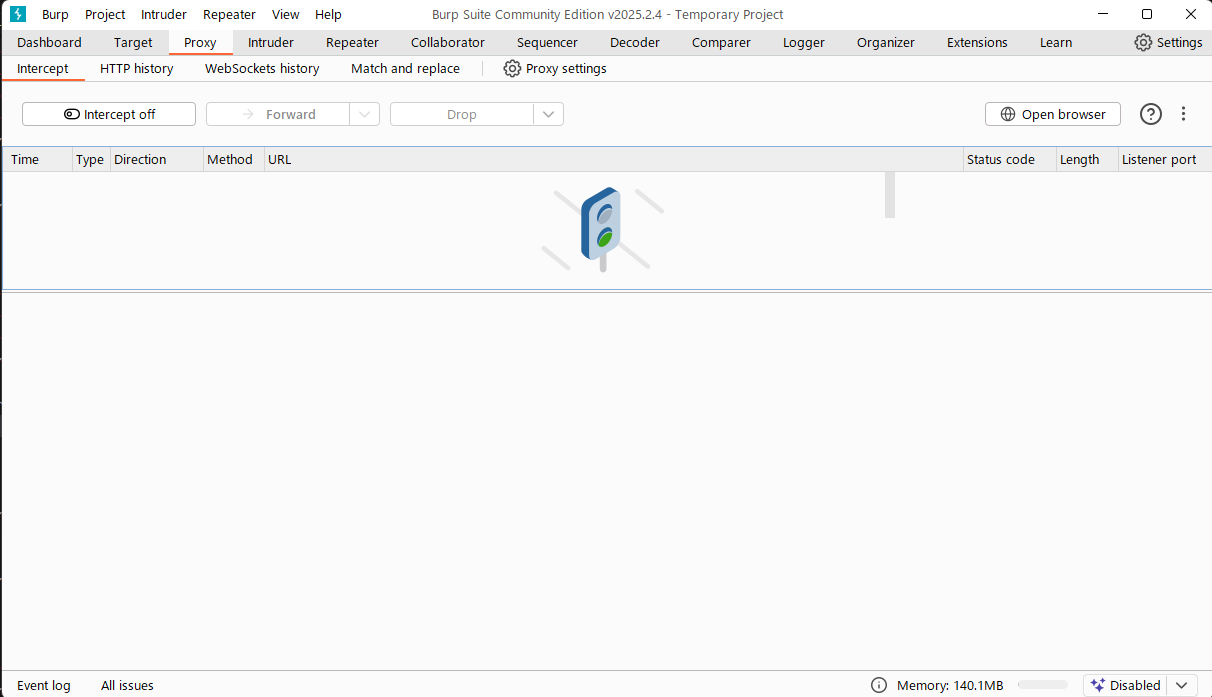Open the help question mark icon
Image resolution: width=1212 pixels, height=697 pixels.
[1151, 114]
